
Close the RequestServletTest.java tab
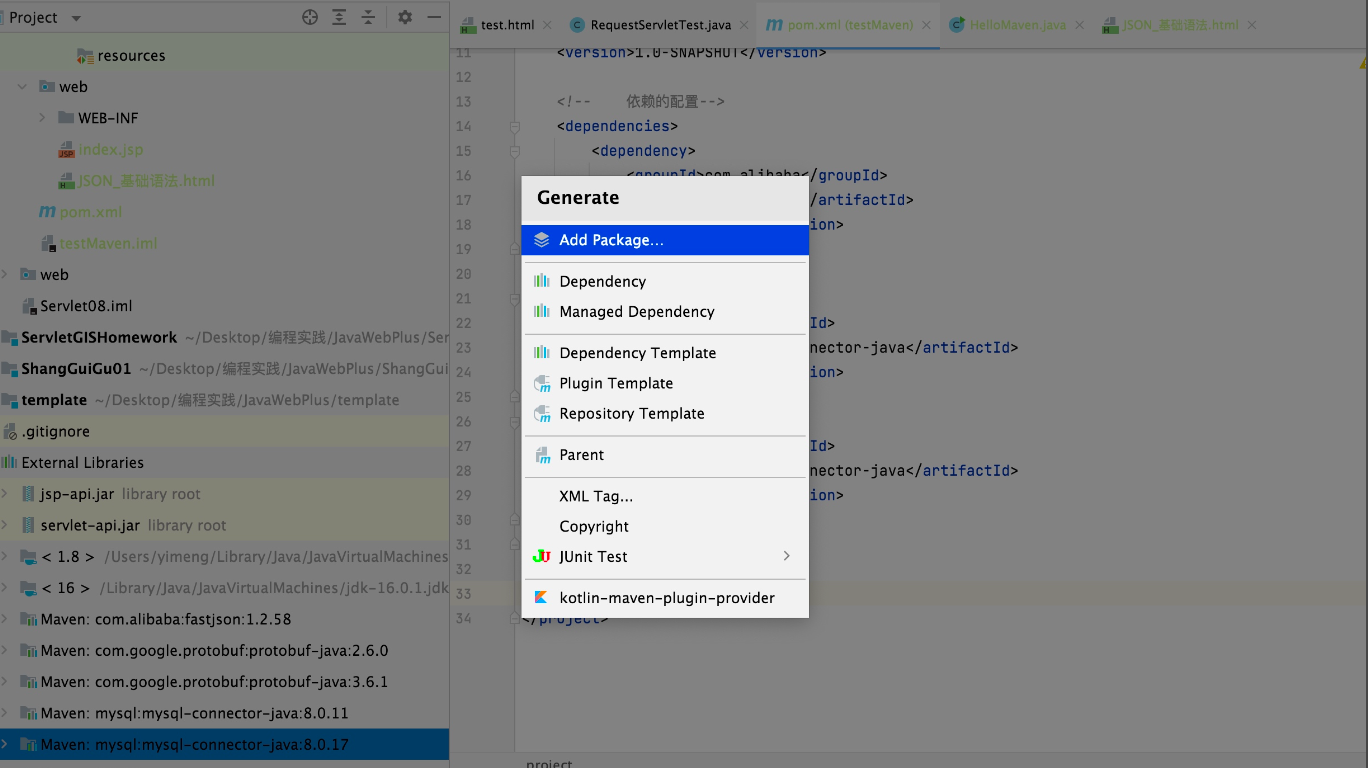(x=742, y=25)
